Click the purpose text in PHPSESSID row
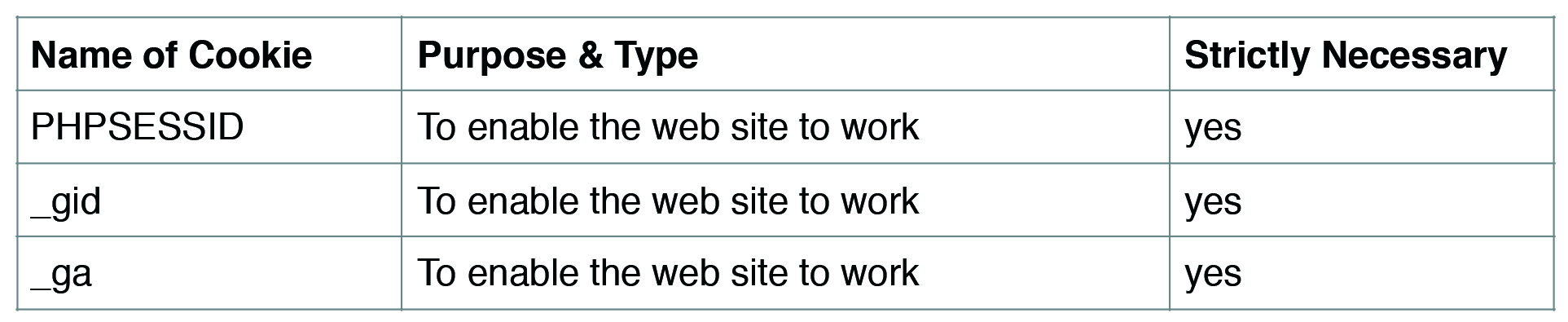 (668, 127)
